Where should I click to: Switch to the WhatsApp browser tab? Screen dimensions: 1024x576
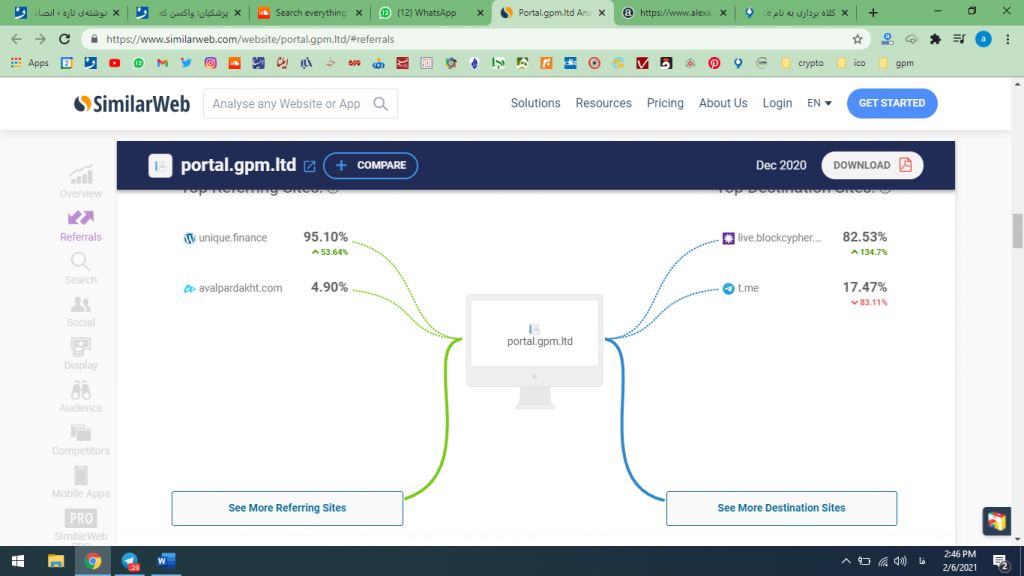pos(430,13)
